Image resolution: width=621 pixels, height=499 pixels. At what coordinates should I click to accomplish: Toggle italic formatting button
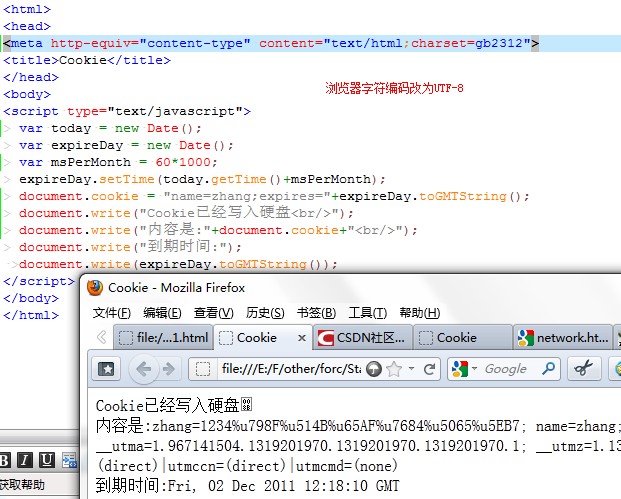click(26, 461)
